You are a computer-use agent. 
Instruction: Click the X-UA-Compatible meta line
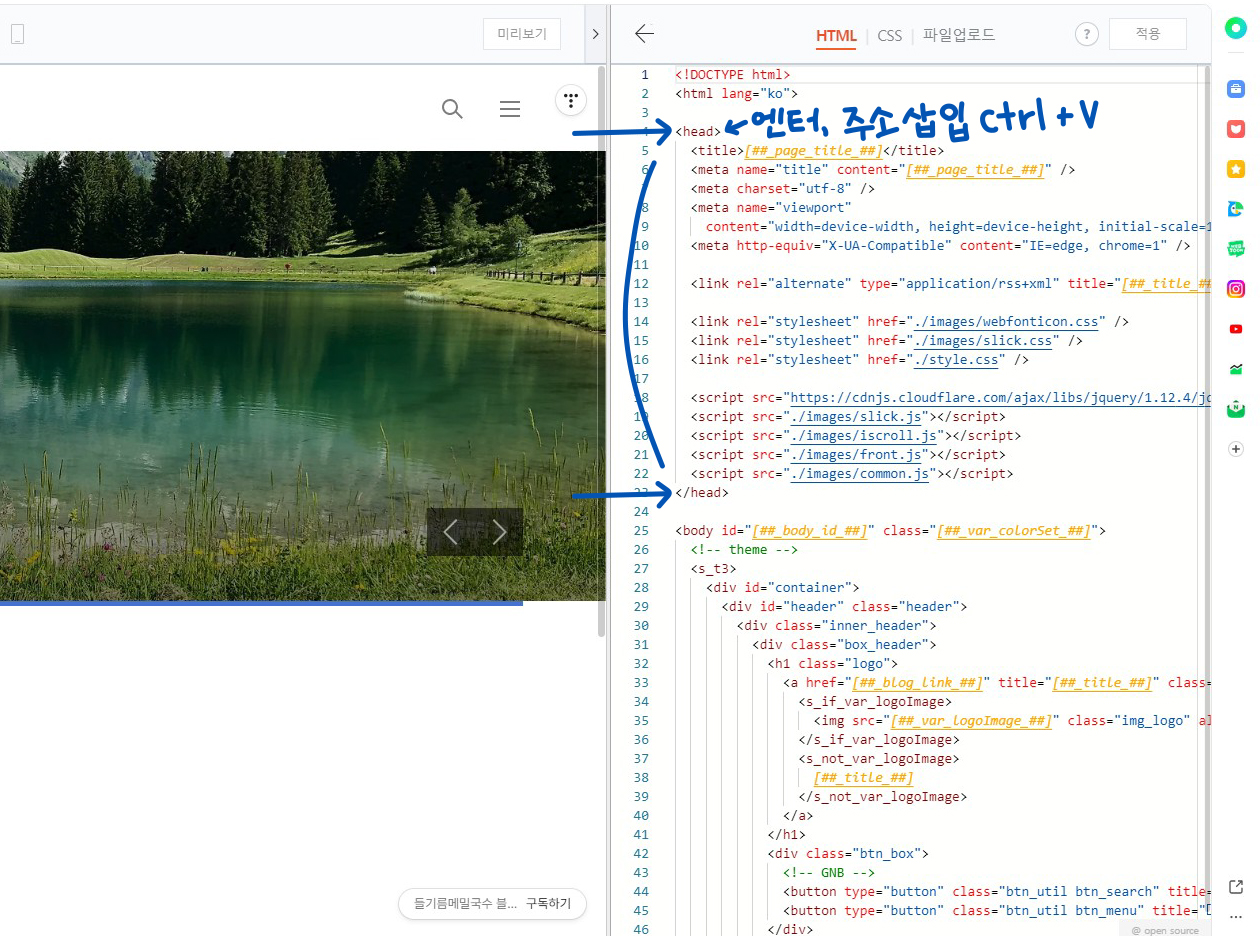[x=941, y=246]
